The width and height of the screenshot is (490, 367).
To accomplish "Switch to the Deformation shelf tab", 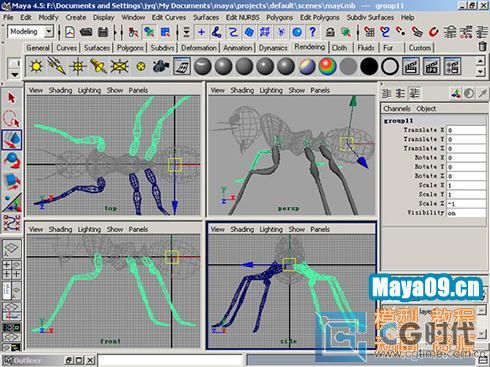I will pos(199,48).
